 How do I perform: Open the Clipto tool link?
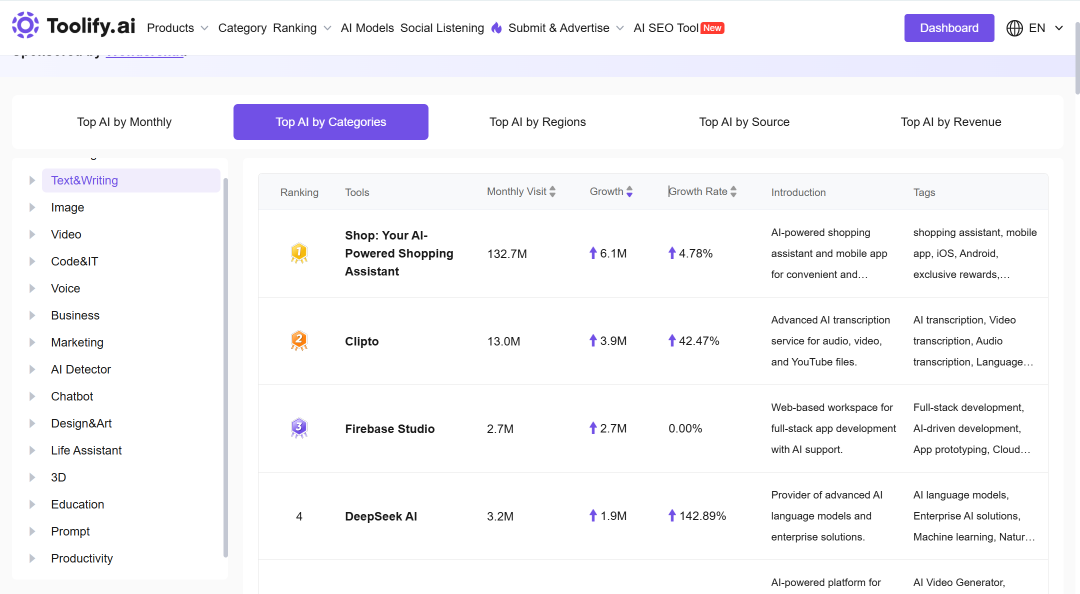coord(362,341)
